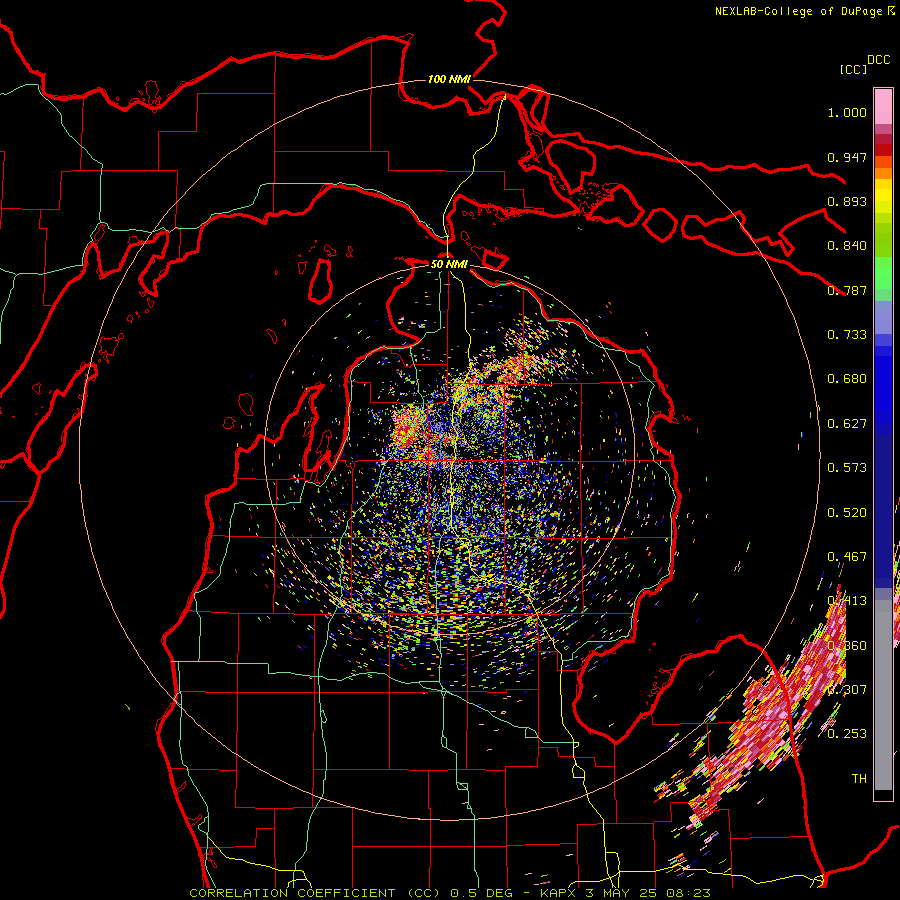900x900 pixels.
Task: Click the 0.733 legend value
Action: 847,335
